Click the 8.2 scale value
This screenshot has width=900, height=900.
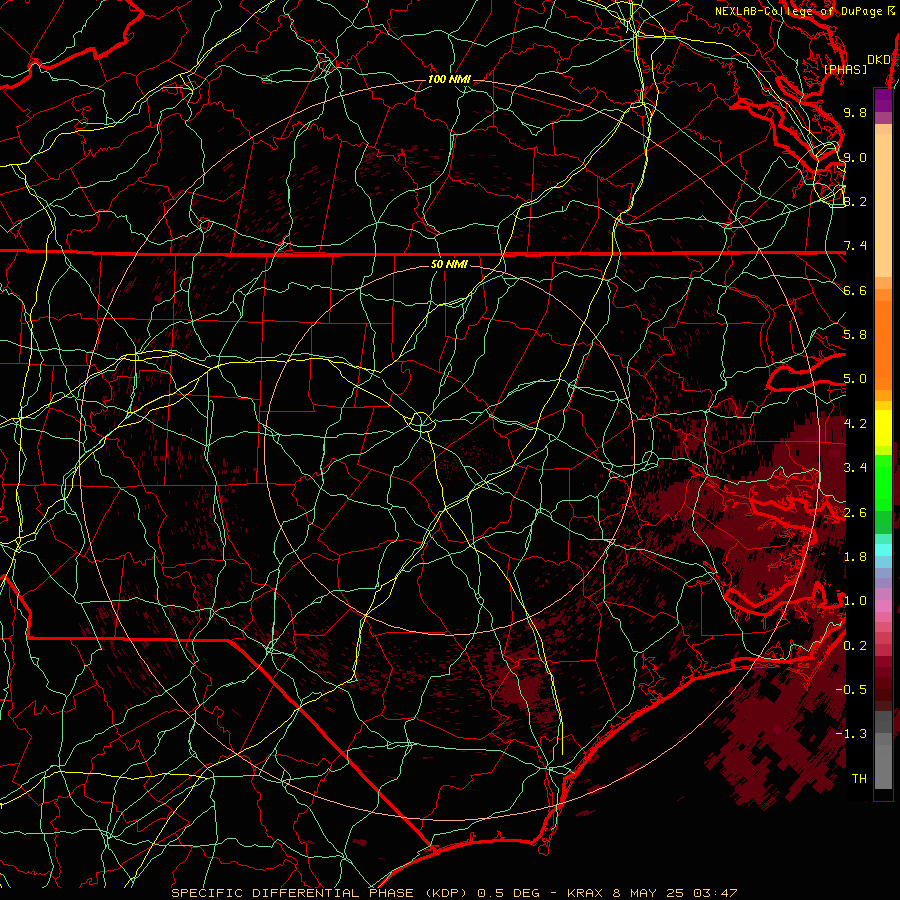click(855, 201)
